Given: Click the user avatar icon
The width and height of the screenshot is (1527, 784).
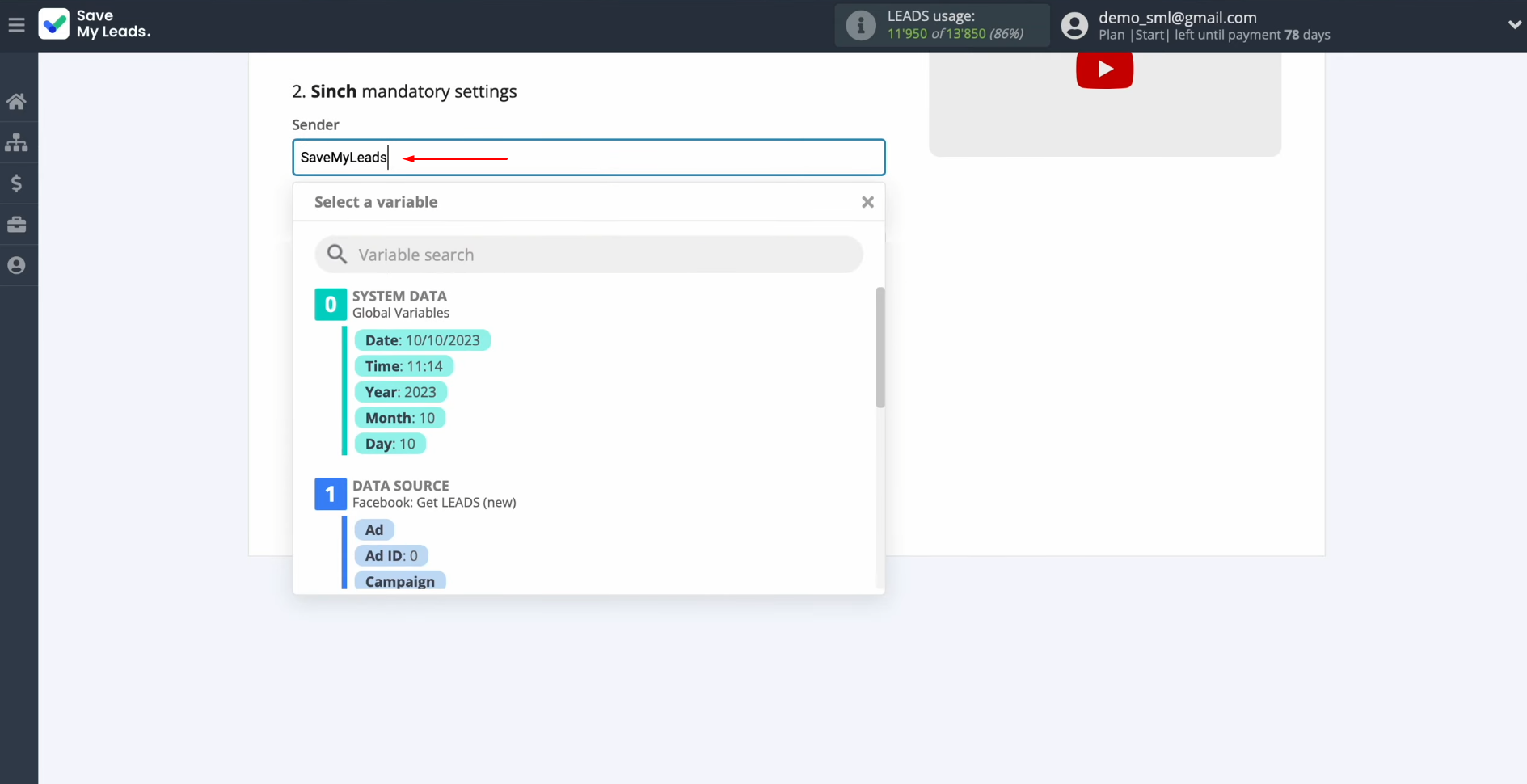Looking at the screenshot, I should click(x=1074, y=26).
